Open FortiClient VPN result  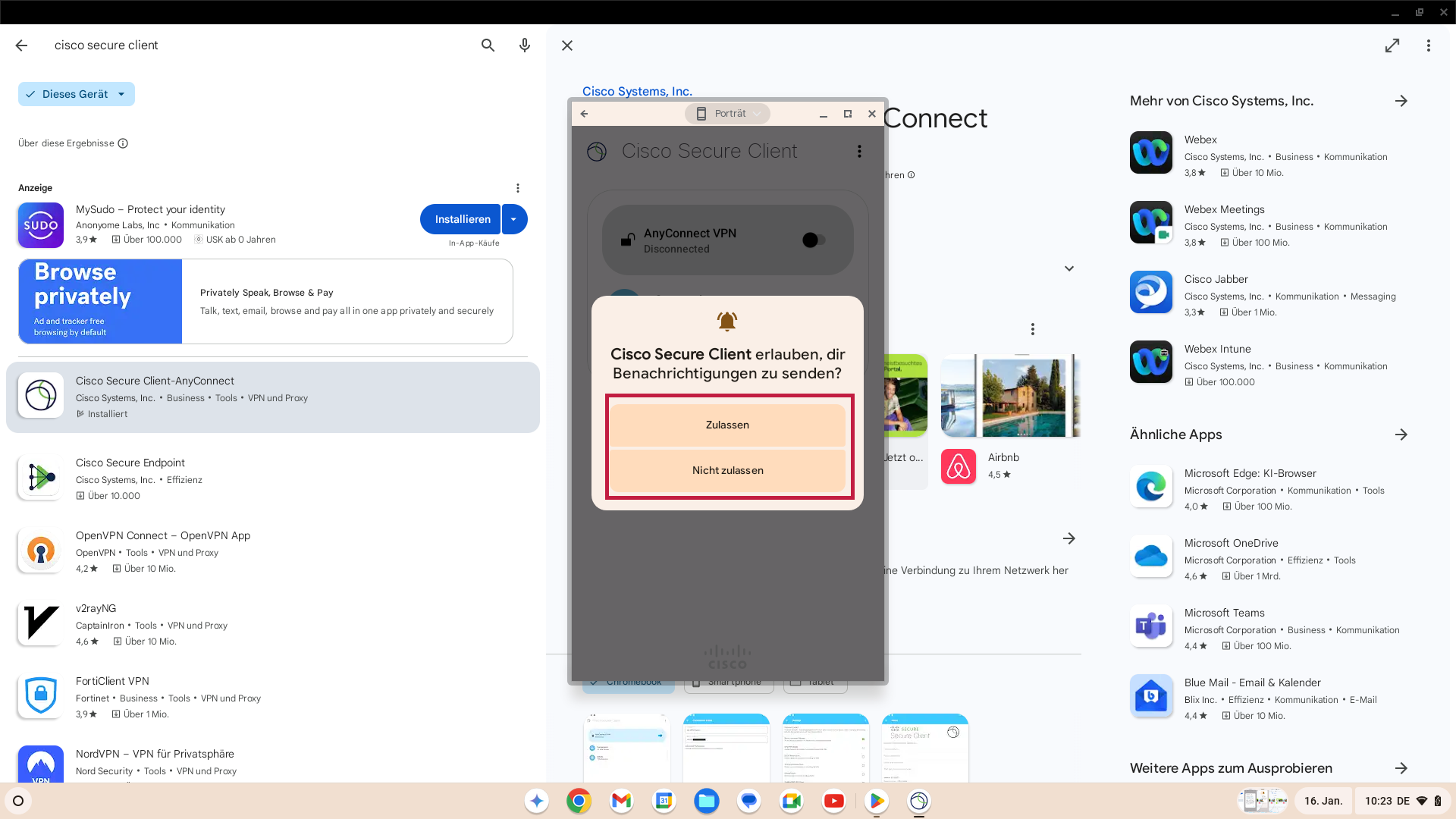pos(273,697)
